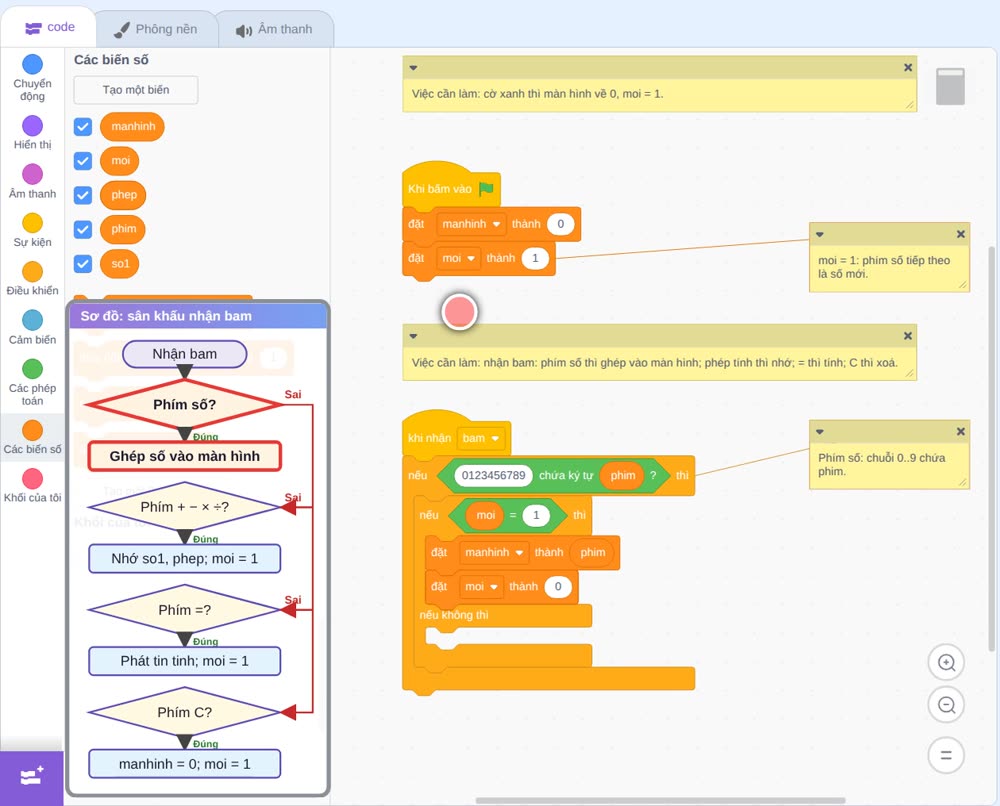Close the 'moi = 1: phím số tiếp theo' comment
The width and height of the screenshot is (1000, 806).
pos(960,234)
